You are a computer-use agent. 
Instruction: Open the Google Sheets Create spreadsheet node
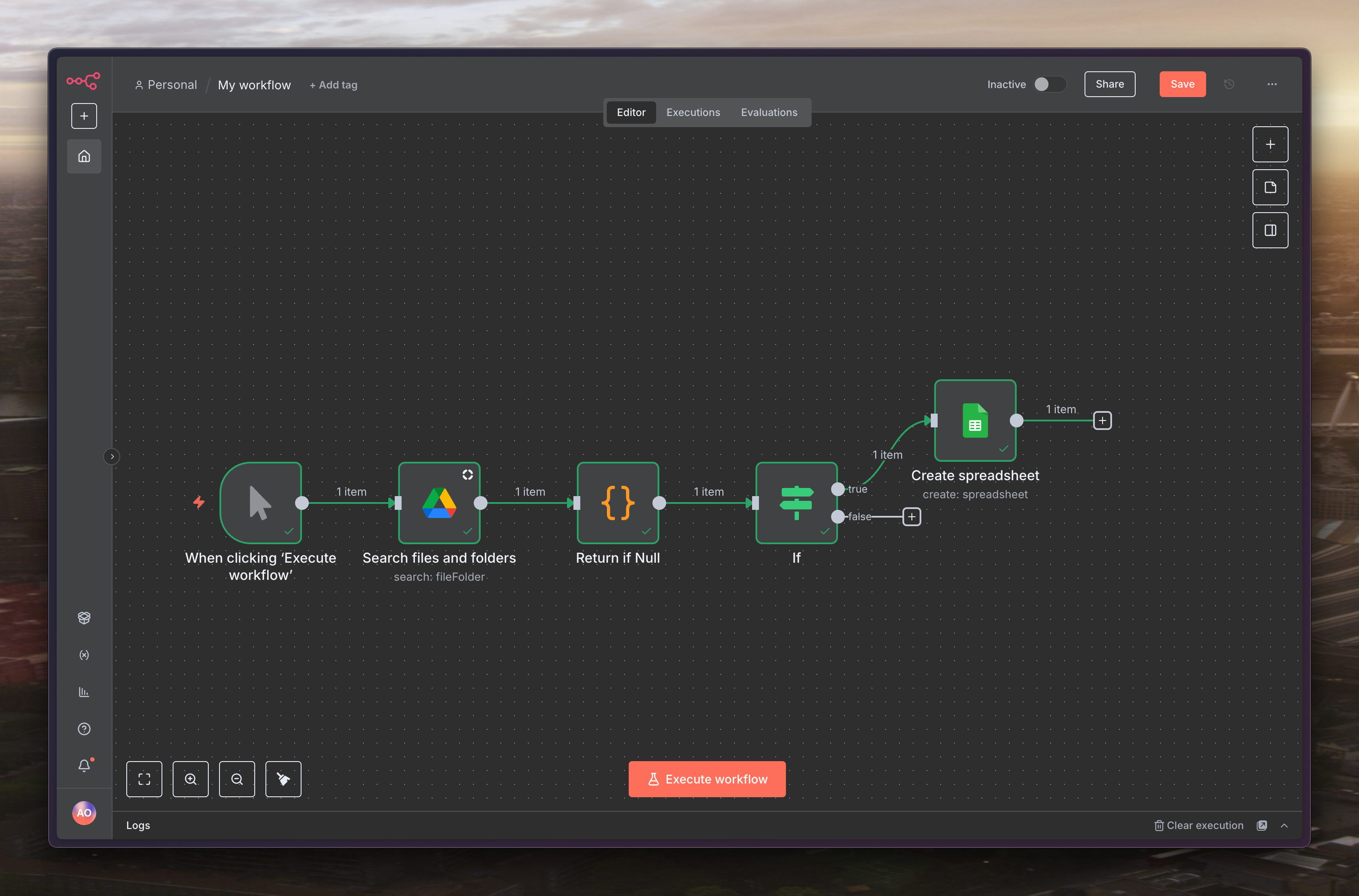(x=975, y=421)
